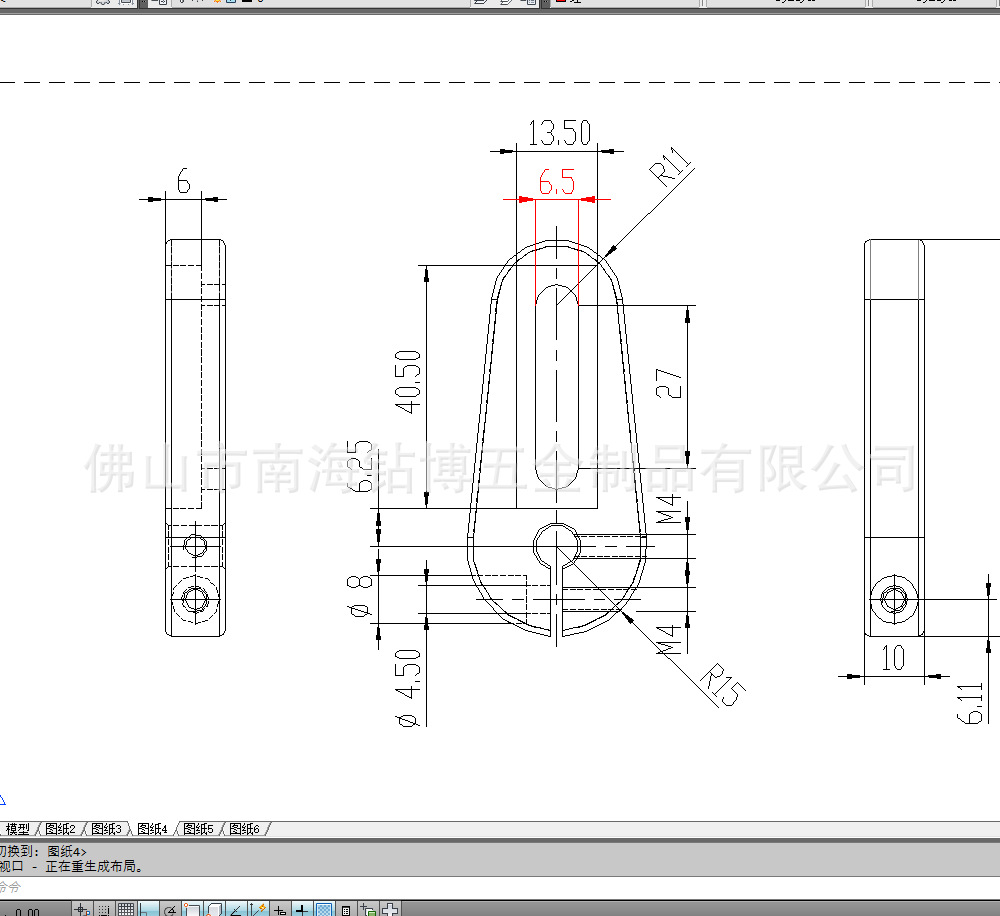Switch to the 图纸6 layout tab

coord(244,829)
